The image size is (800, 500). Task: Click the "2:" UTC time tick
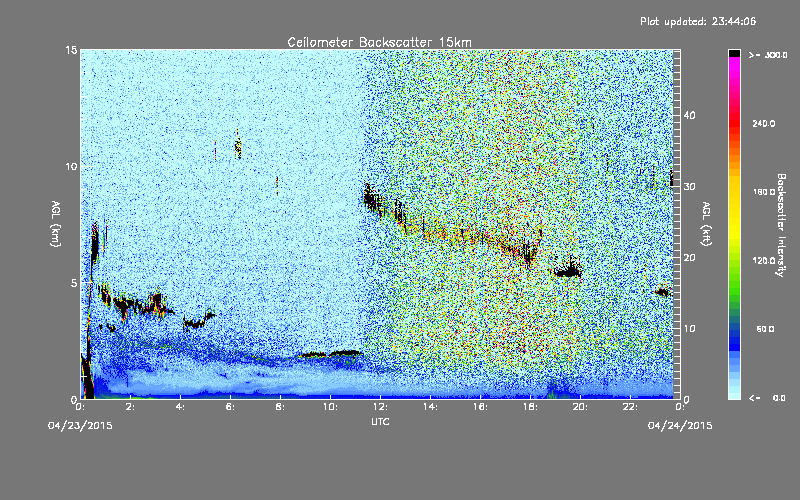pyautogui.click(x=130, y=407)
